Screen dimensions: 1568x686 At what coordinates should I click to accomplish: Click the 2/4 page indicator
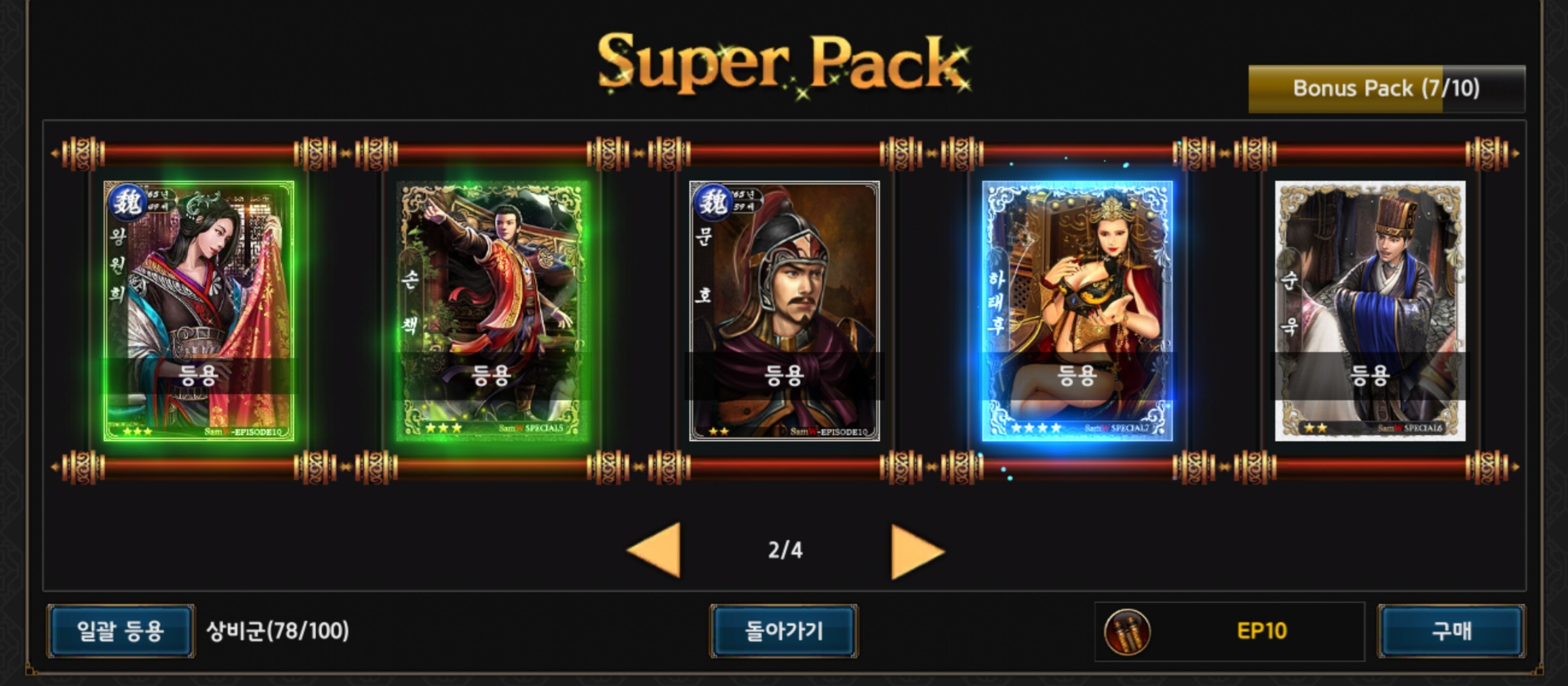coord(785,550)
